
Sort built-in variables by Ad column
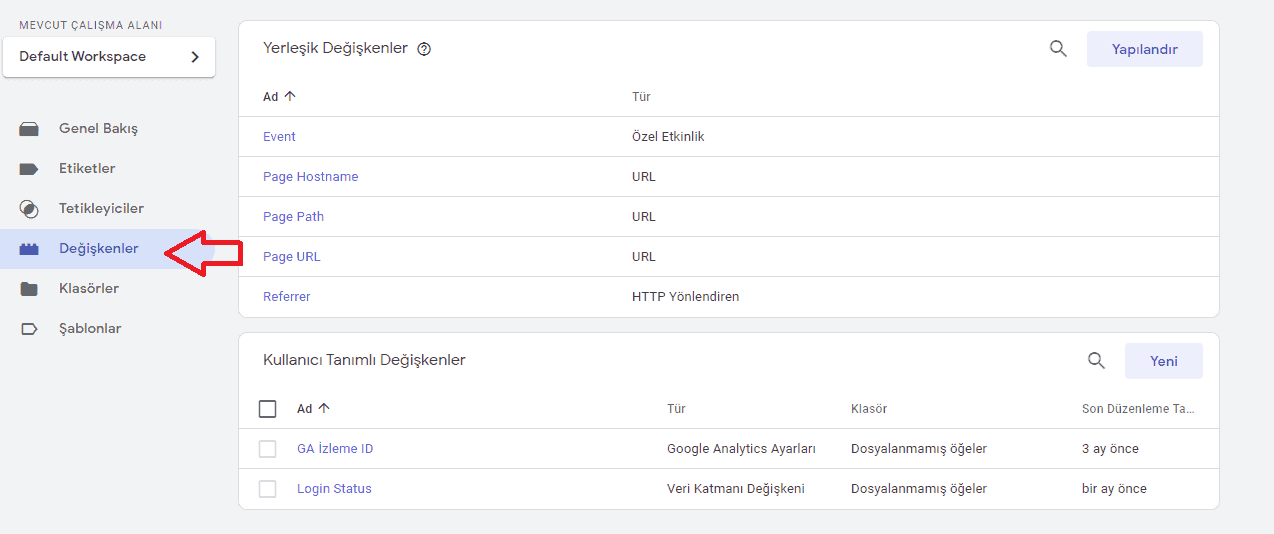[279, 97]
